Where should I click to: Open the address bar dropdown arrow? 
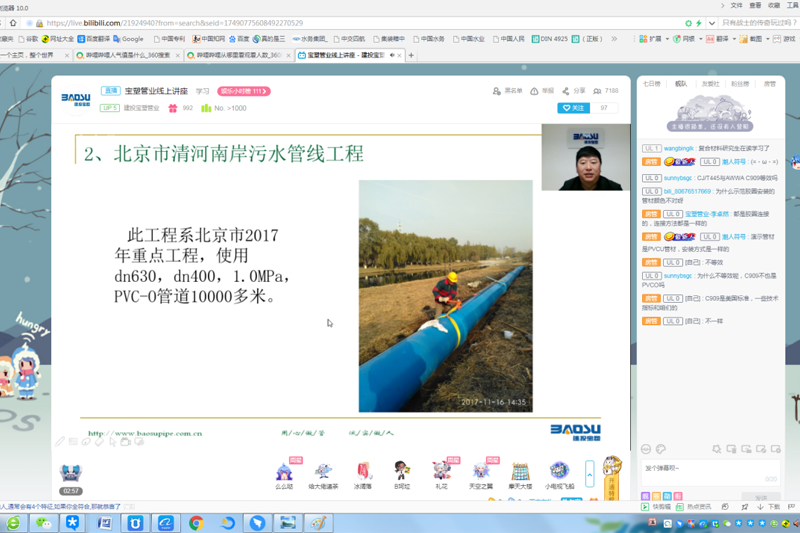[x=712, y=23]
